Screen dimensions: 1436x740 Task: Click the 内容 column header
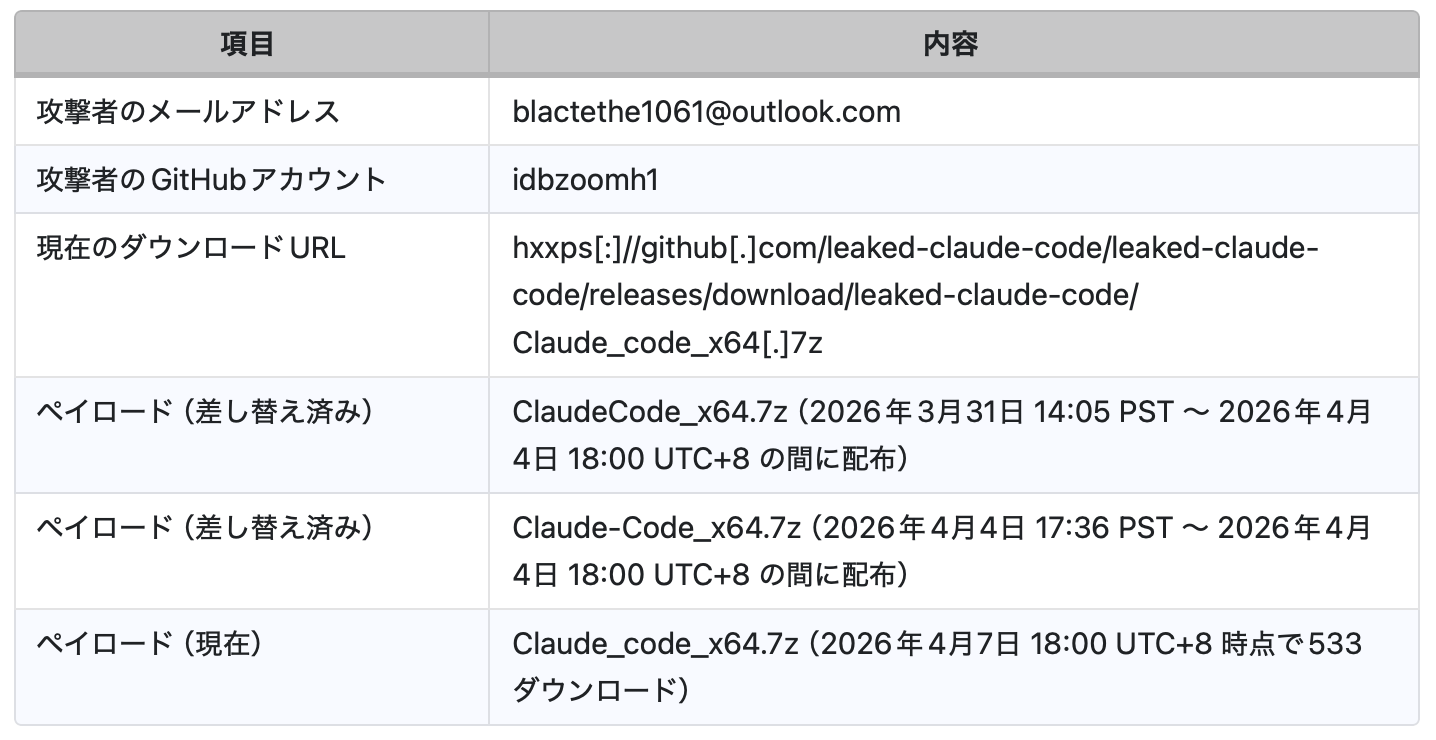(951, 44)
